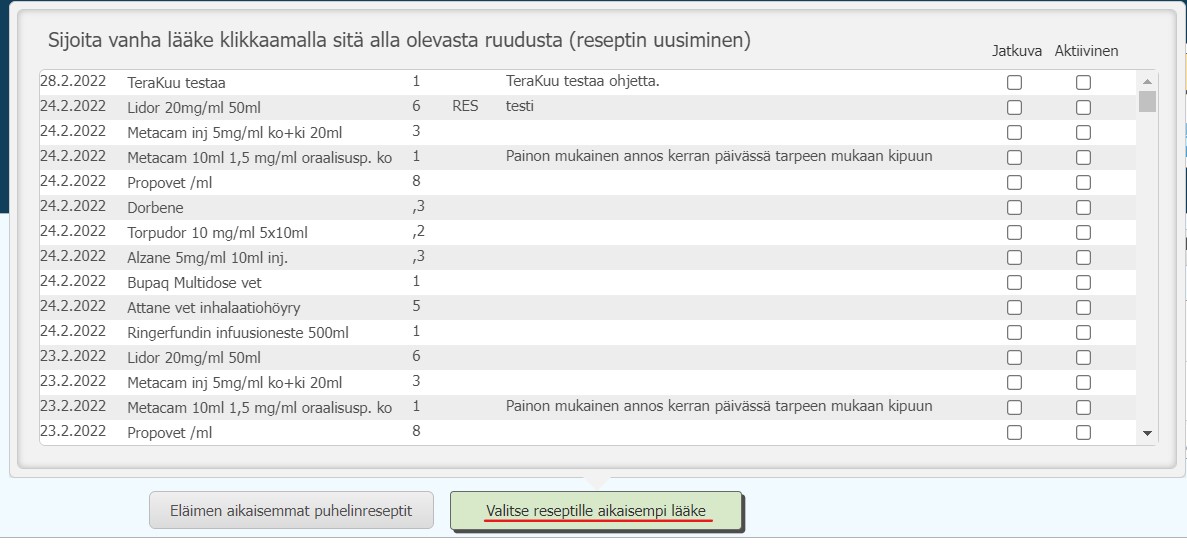
Task: Select Attane vet inhalaatiohöyry
Action: (587, 307)
